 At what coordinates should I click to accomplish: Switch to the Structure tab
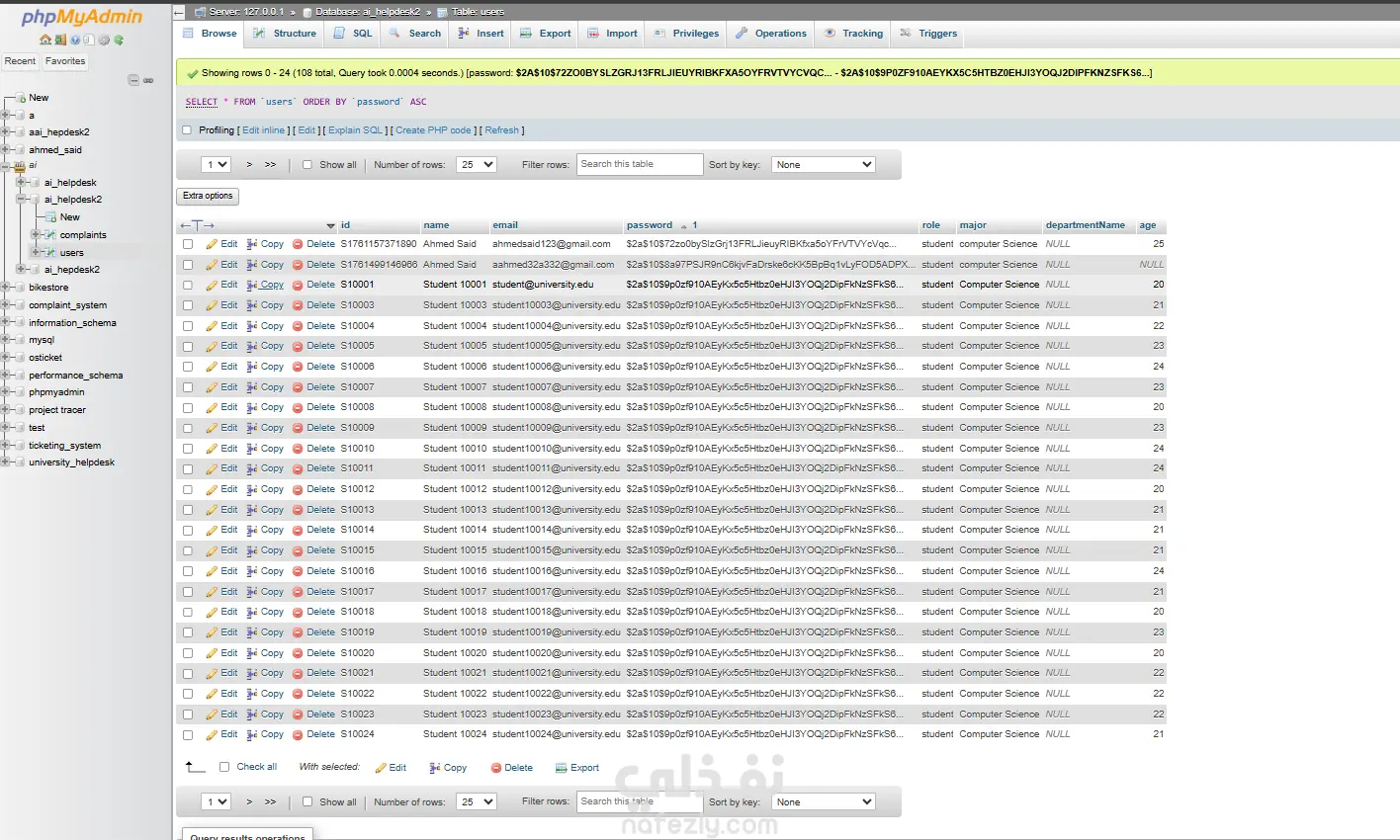click(285, 34)
